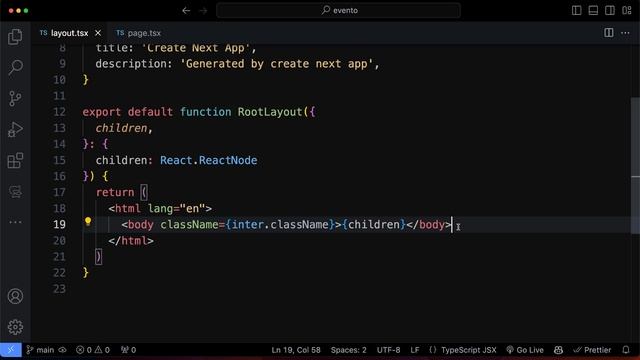Show additional views ellipsis in activity bar
This screenshot has width=640, height=360.
click(x=15, y=222)
